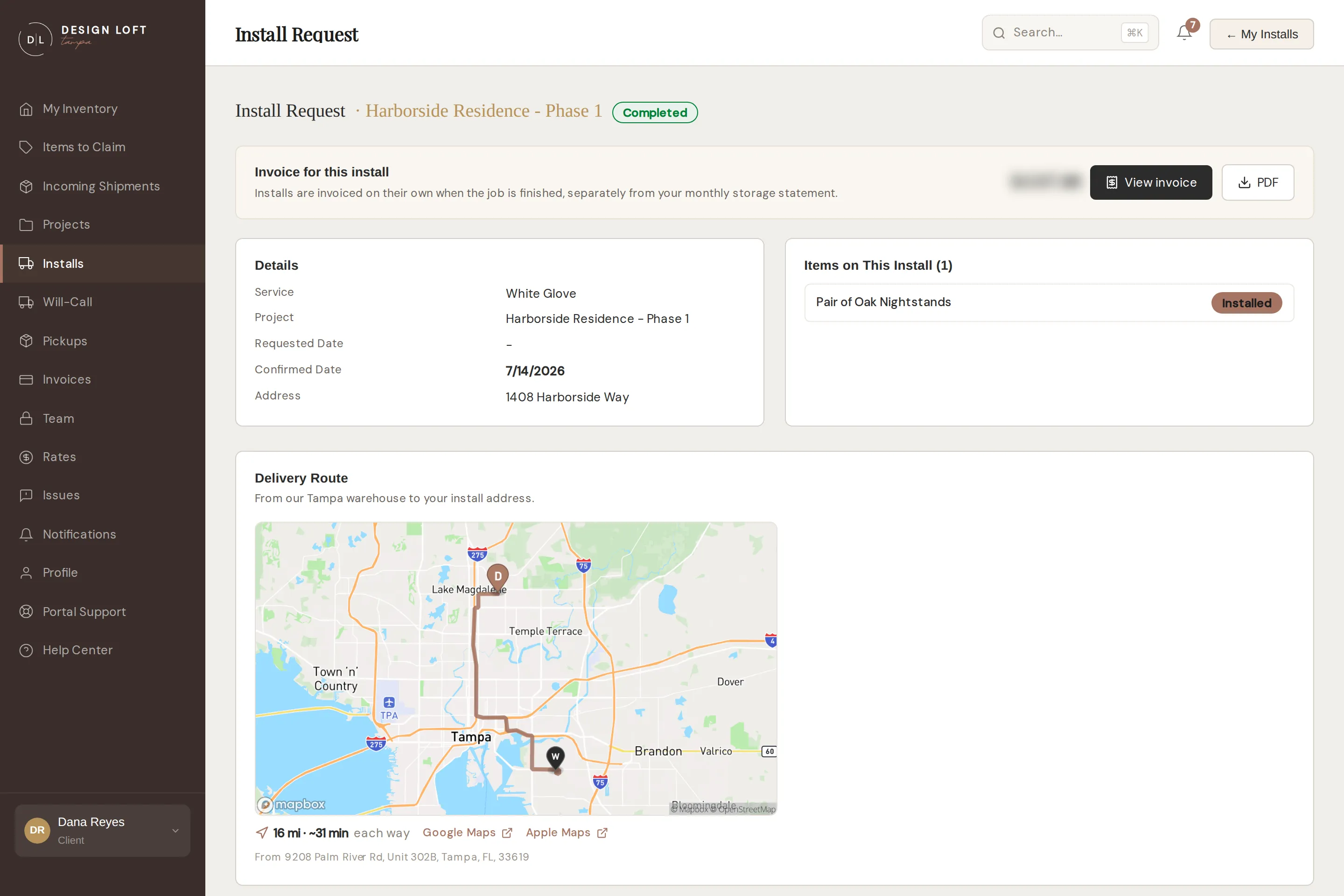Screen dimensions: 1344x896
Task: Open the route in Apple Maps
Action: click(566, 833)
